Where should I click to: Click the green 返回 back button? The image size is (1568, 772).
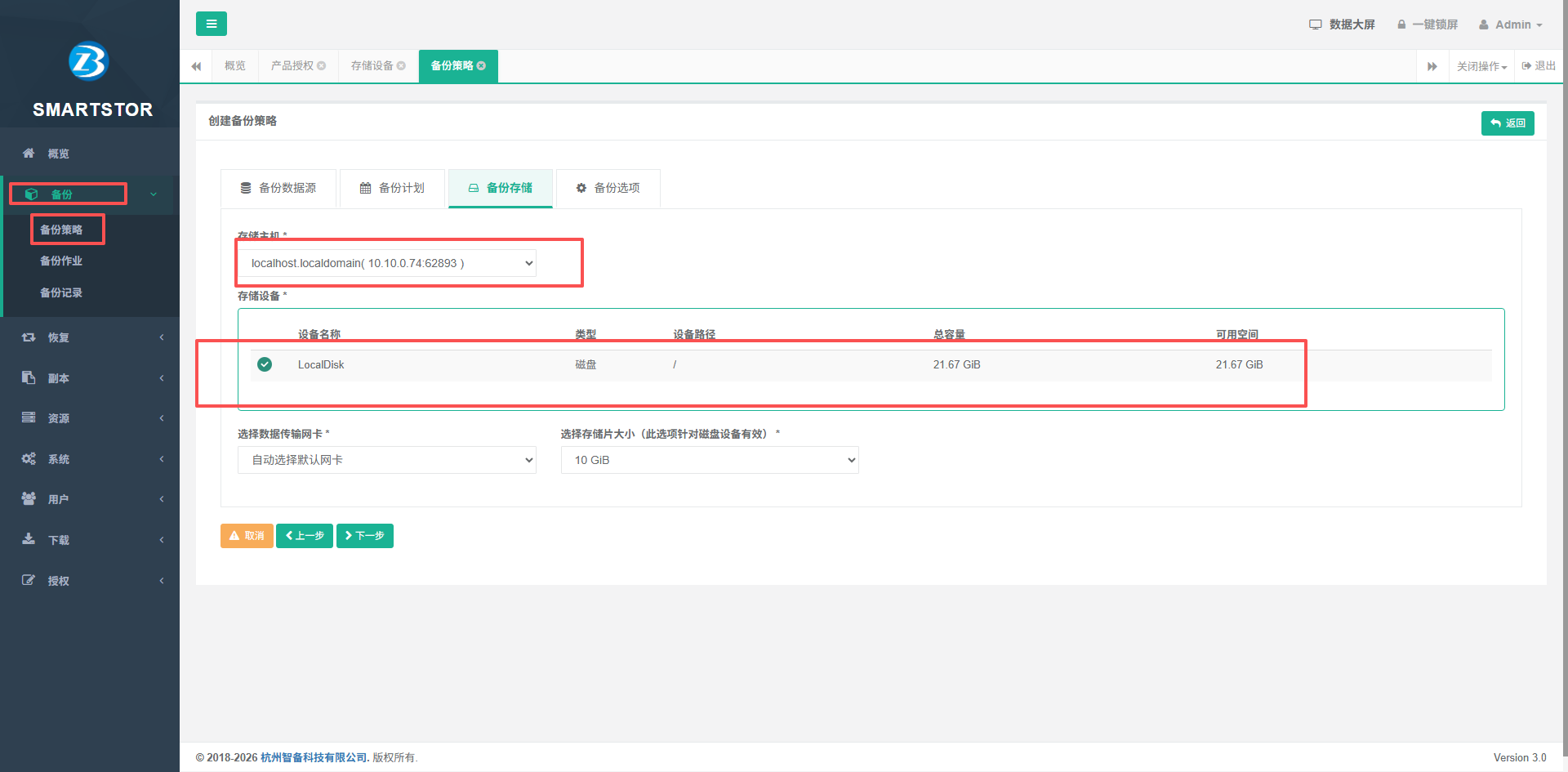(x=1508, y=123)
